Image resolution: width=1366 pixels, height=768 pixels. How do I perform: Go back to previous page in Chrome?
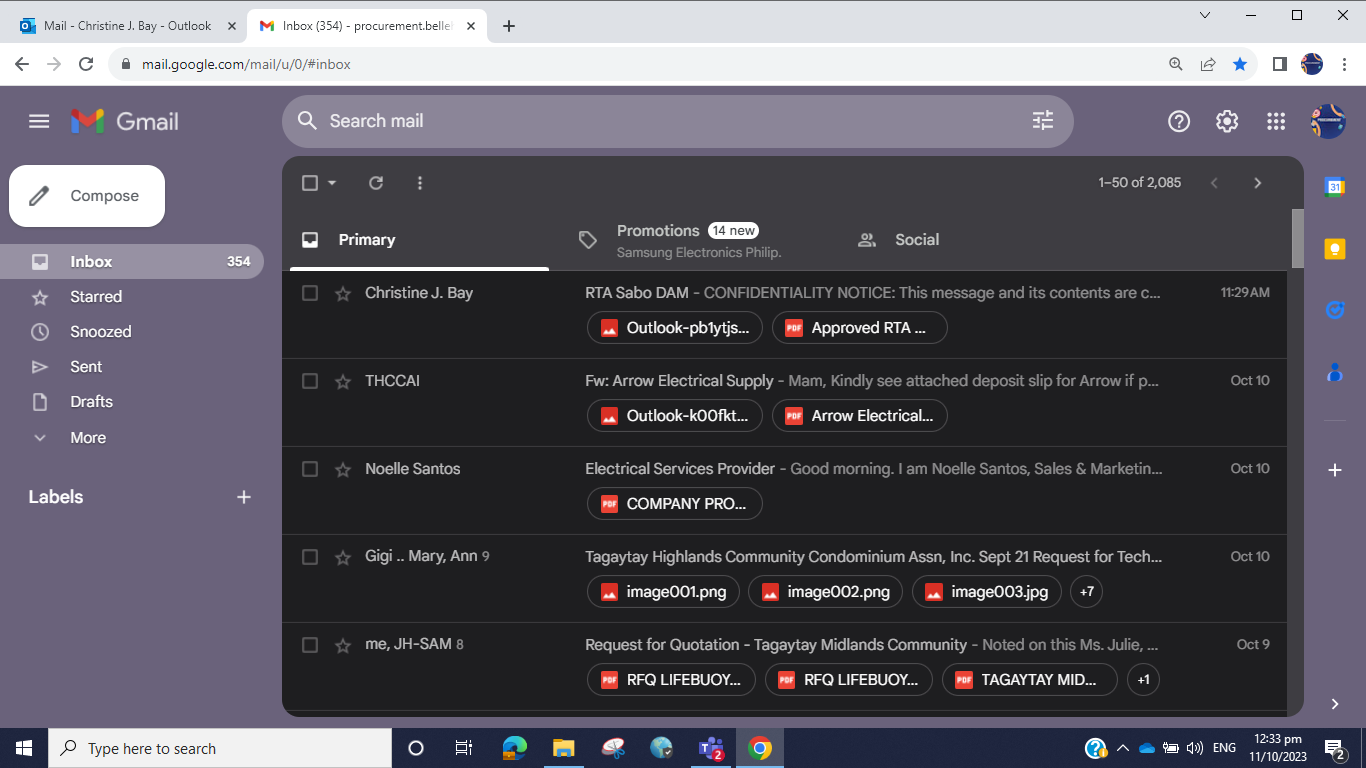[x=22, y=64]
